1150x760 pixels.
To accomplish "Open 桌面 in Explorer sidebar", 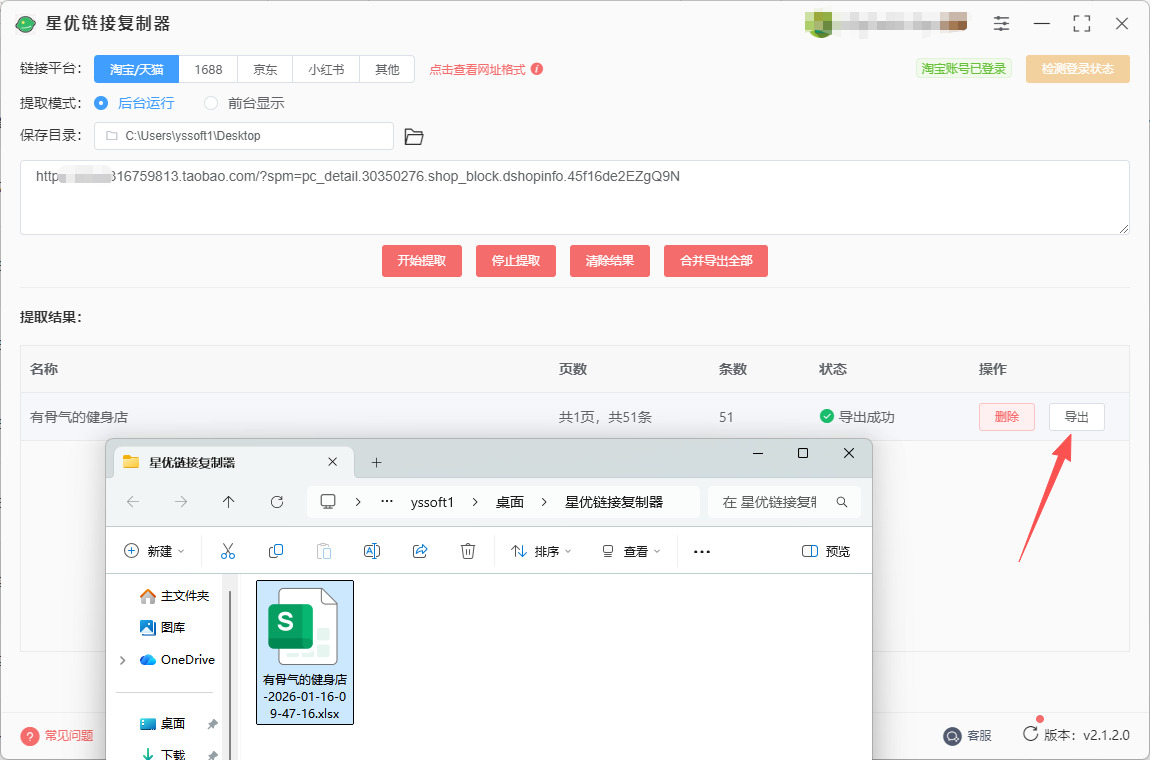I will (x=163, y=724).
